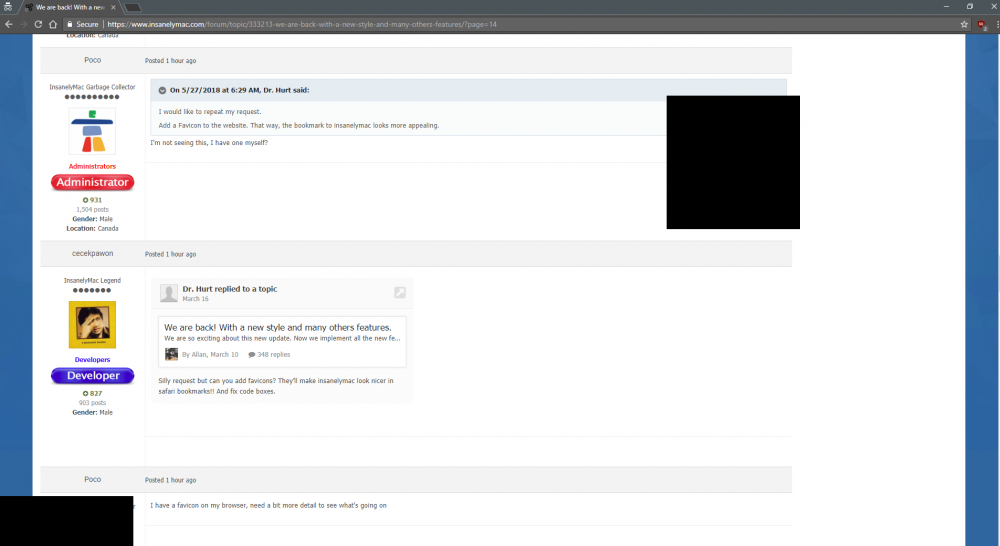The height and width of the screenshot is (546, 1000).
Task: Click the 348 replies comment icon
Action: [x=251, y=355]
